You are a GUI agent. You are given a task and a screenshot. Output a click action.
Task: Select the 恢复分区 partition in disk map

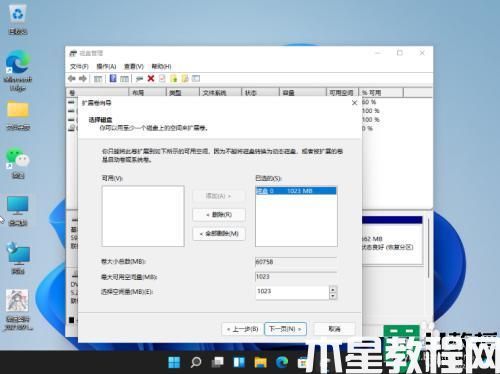tap(392, 240)
